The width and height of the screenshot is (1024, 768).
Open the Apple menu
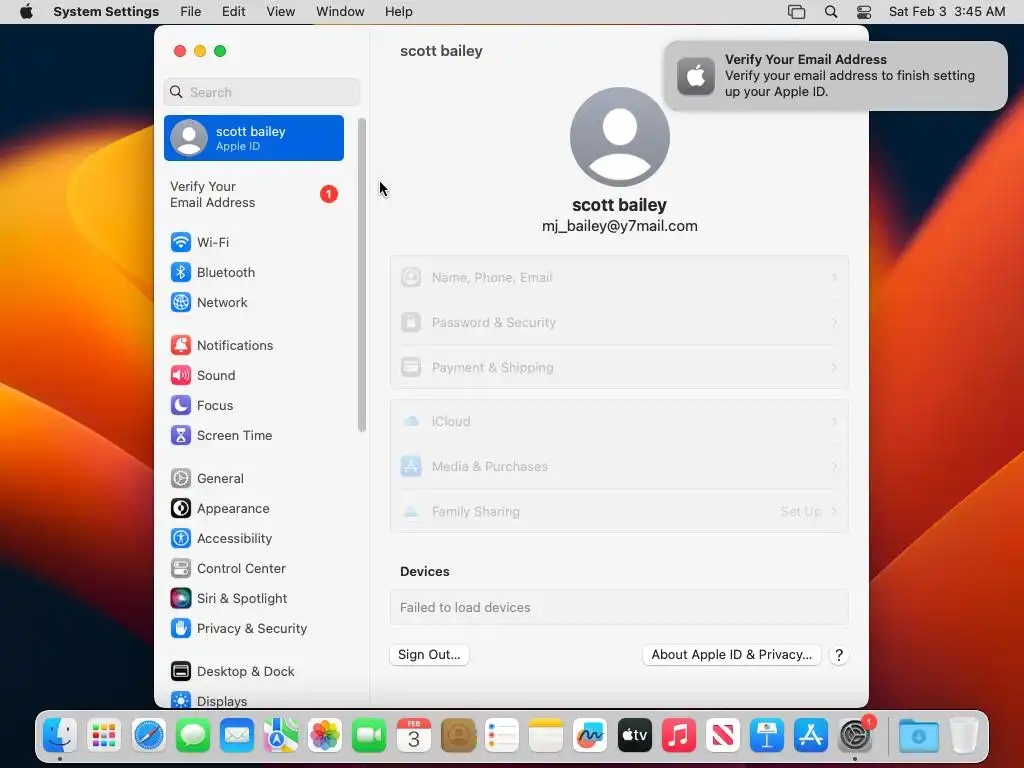(x=26, y=12)
